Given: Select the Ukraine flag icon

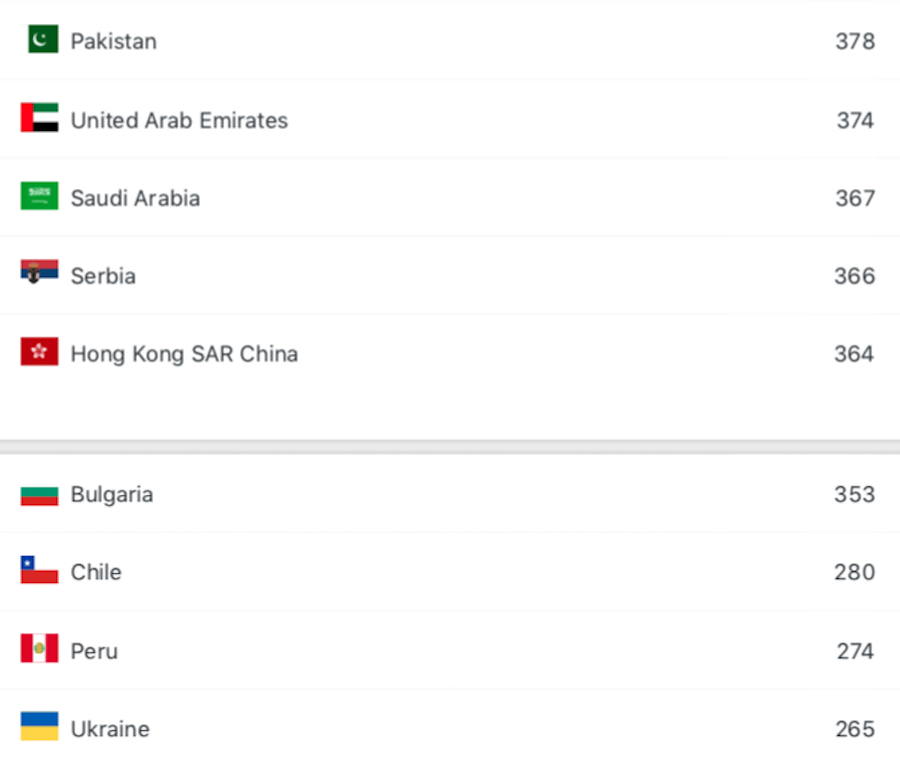Looking at the screenshot, I should click(x=38, y=727).
